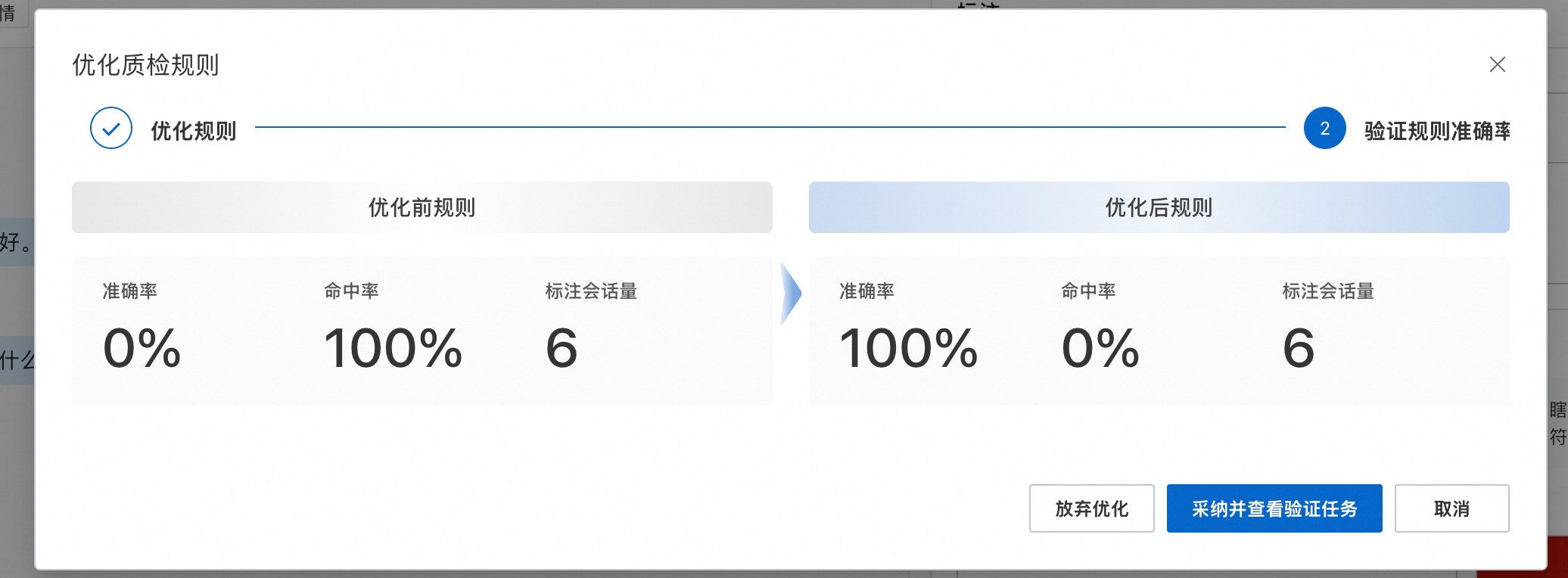Select the 验证规则准确率 step label

coord(1437,131)
